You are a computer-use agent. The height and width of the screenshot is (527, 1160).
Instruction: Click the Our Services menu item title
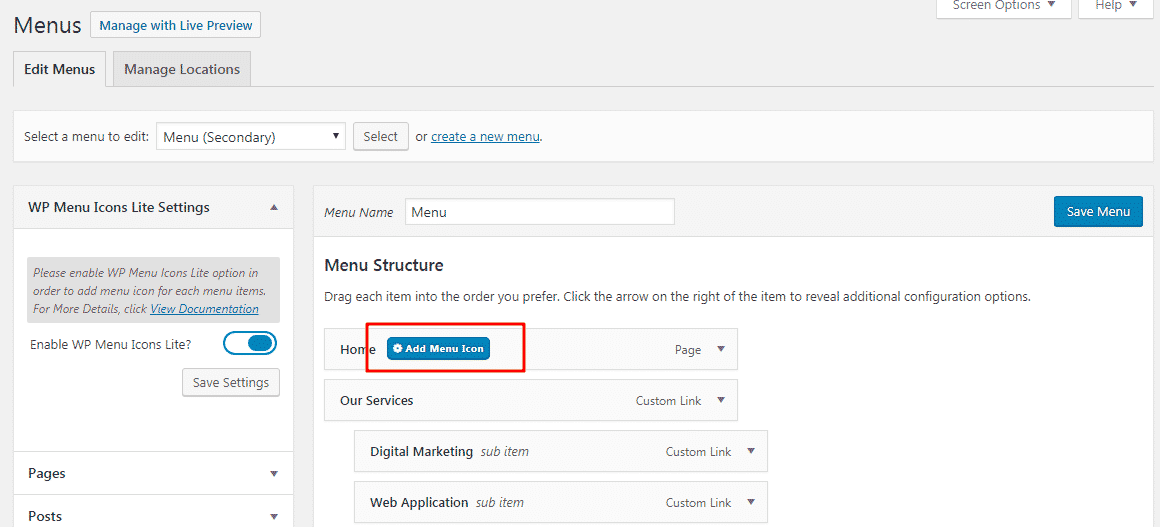point(377,400)
